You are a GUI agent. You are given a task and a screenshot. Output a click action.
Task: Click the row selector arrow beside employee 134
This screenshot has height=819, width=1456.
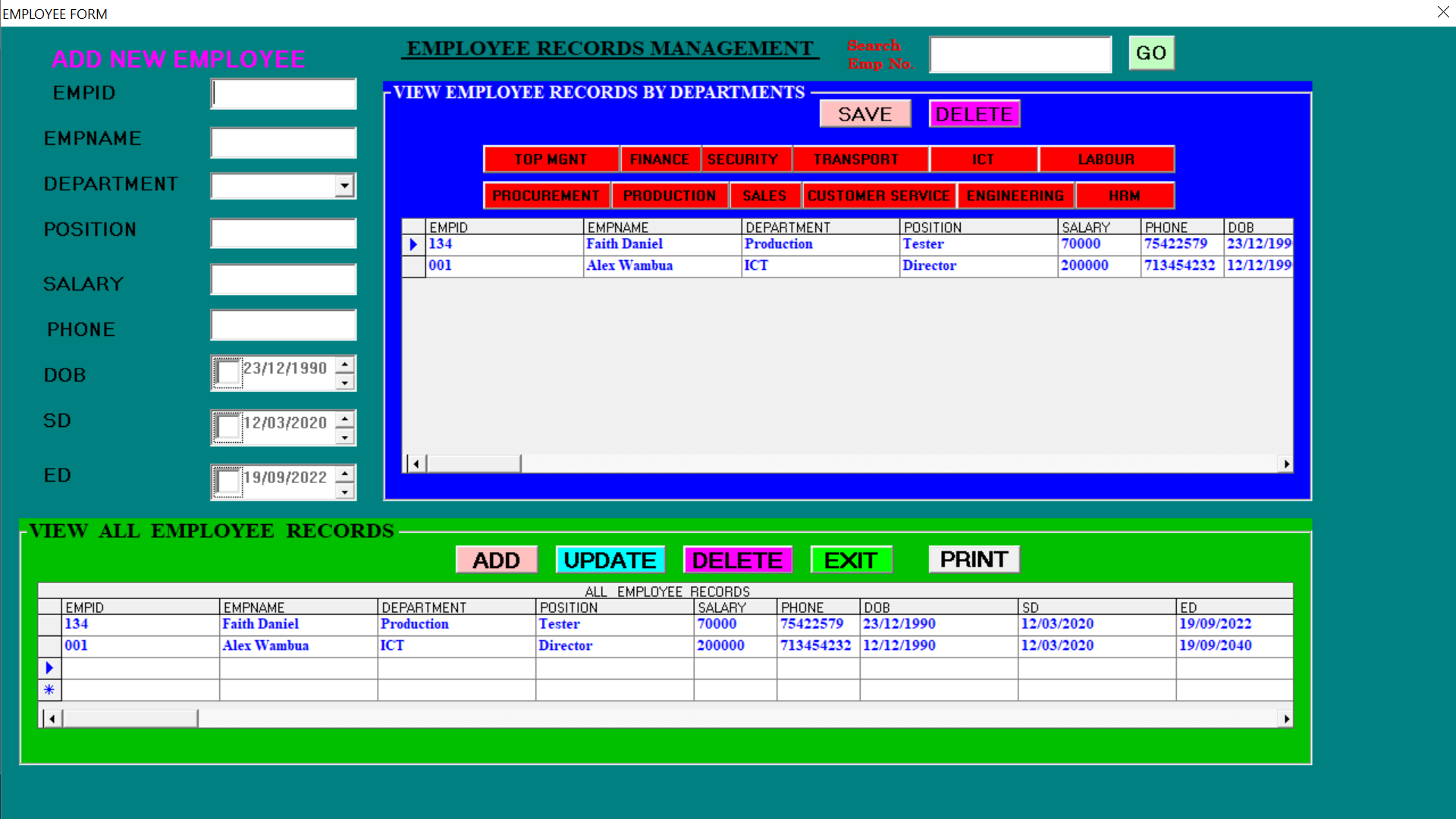click(413, 244)
